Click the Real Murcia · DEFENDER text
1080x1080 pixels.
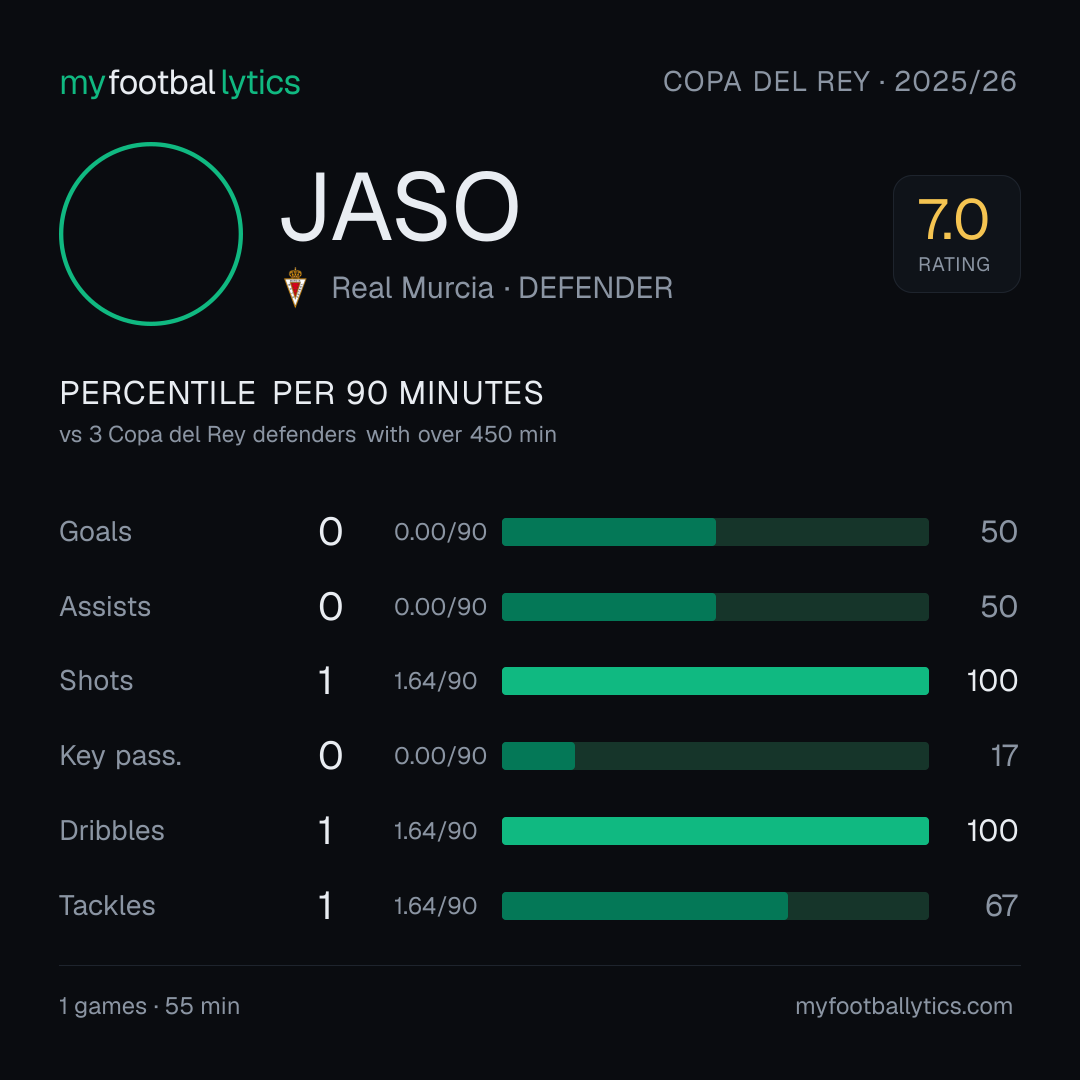point(502,288)
